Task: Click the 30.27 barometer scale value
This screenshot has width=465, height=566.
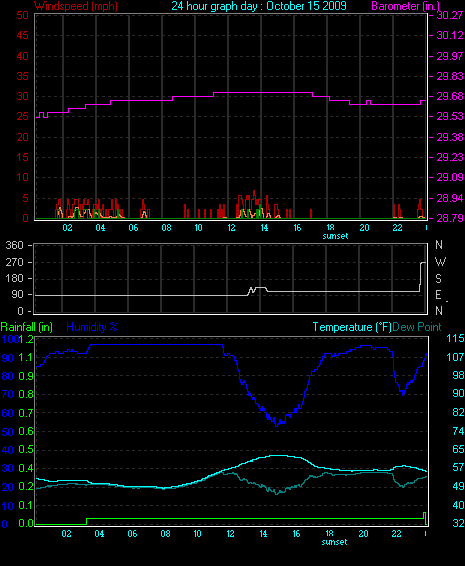Action: pos(450,15)
